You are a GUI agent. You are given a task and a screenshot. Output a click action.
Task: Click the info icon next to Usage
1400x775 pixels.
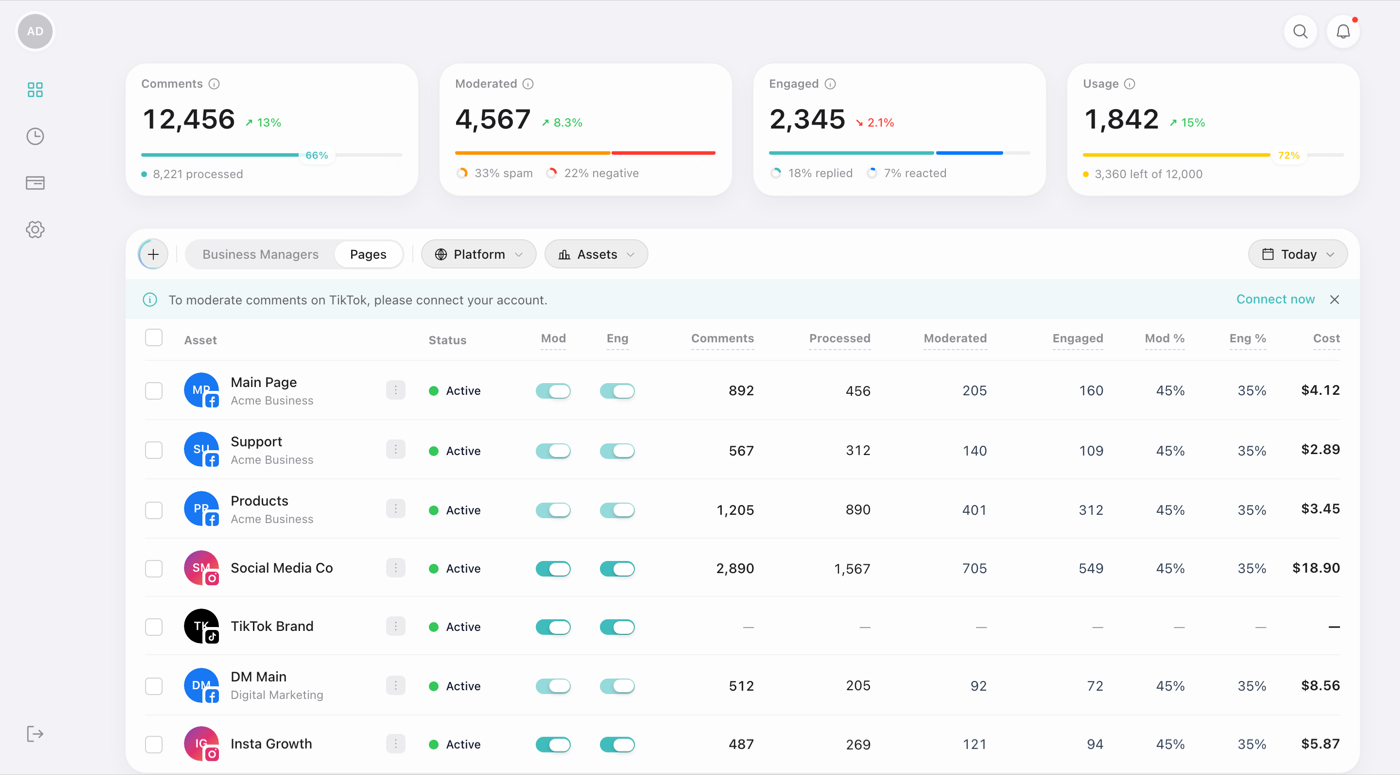tap(1129, 84)
